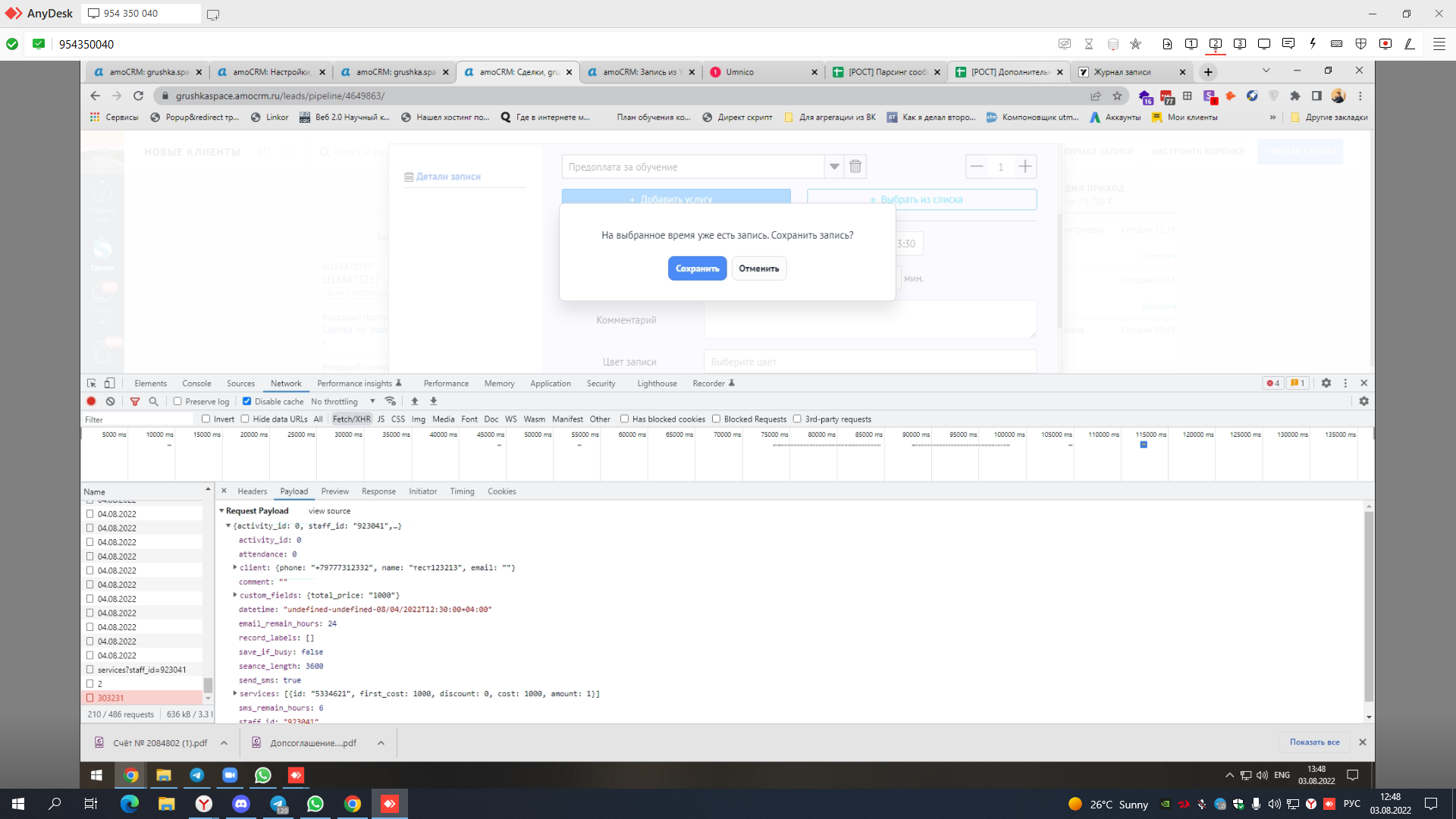Viewport: 1456px width, 819px height.
Task: Open No throttling dropdown
Action: tap(343, 401)
